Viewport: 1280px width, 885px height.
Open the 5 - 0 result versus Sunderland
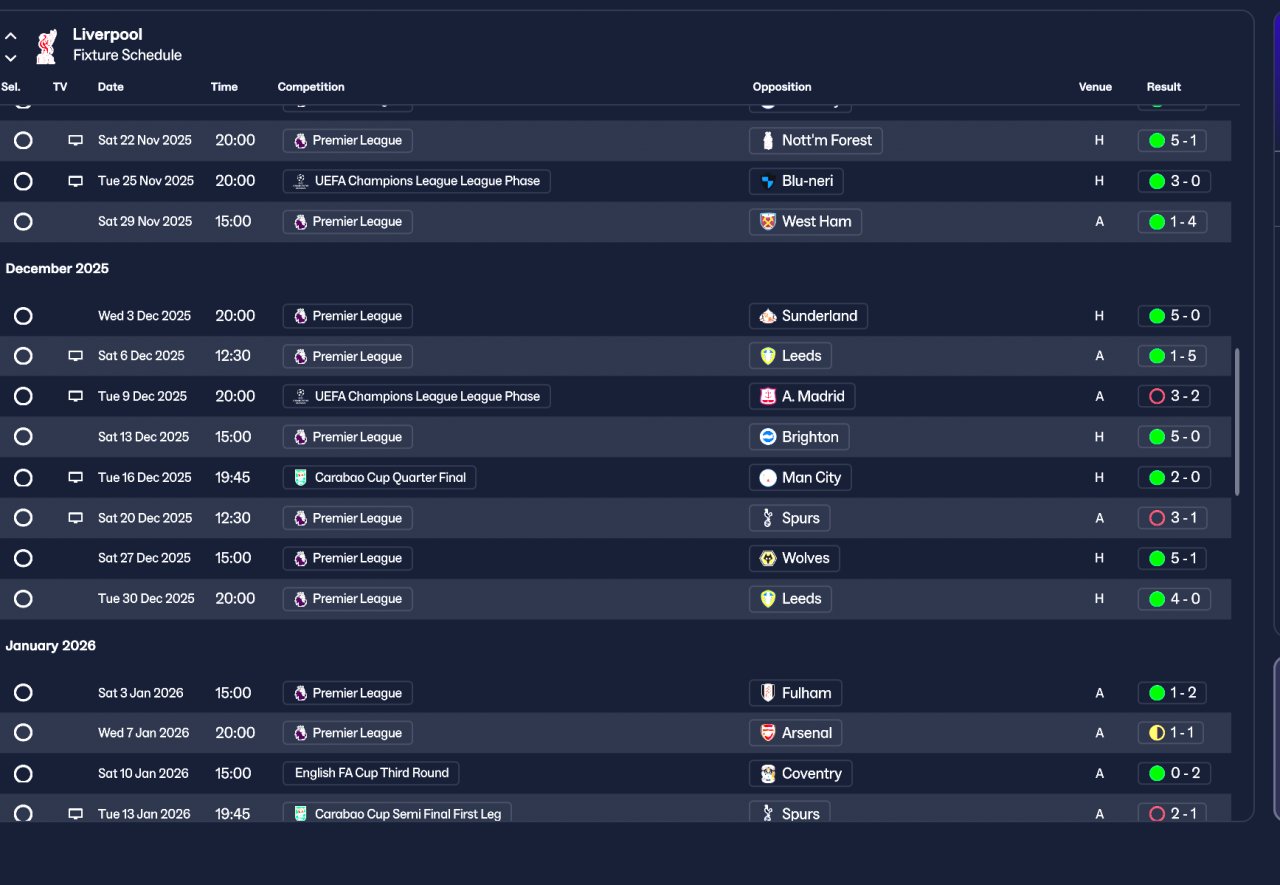tap(1174, 316)
